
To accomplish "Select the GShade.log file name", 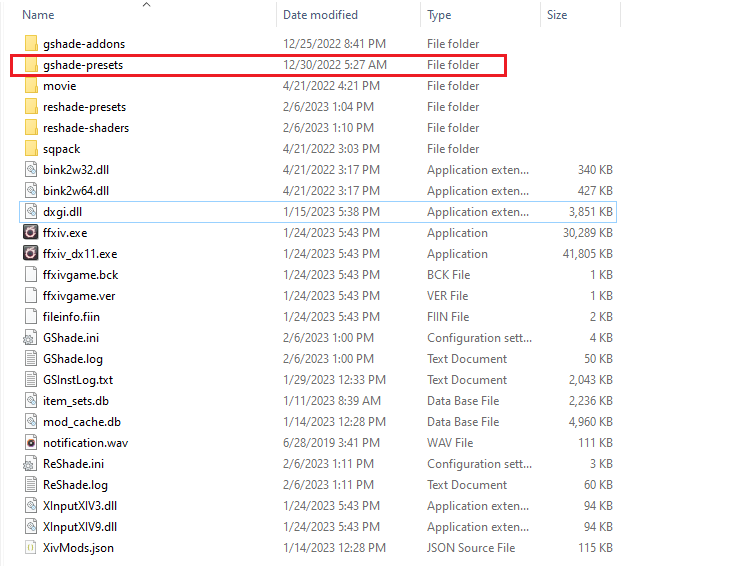I will tap(73, 359).
